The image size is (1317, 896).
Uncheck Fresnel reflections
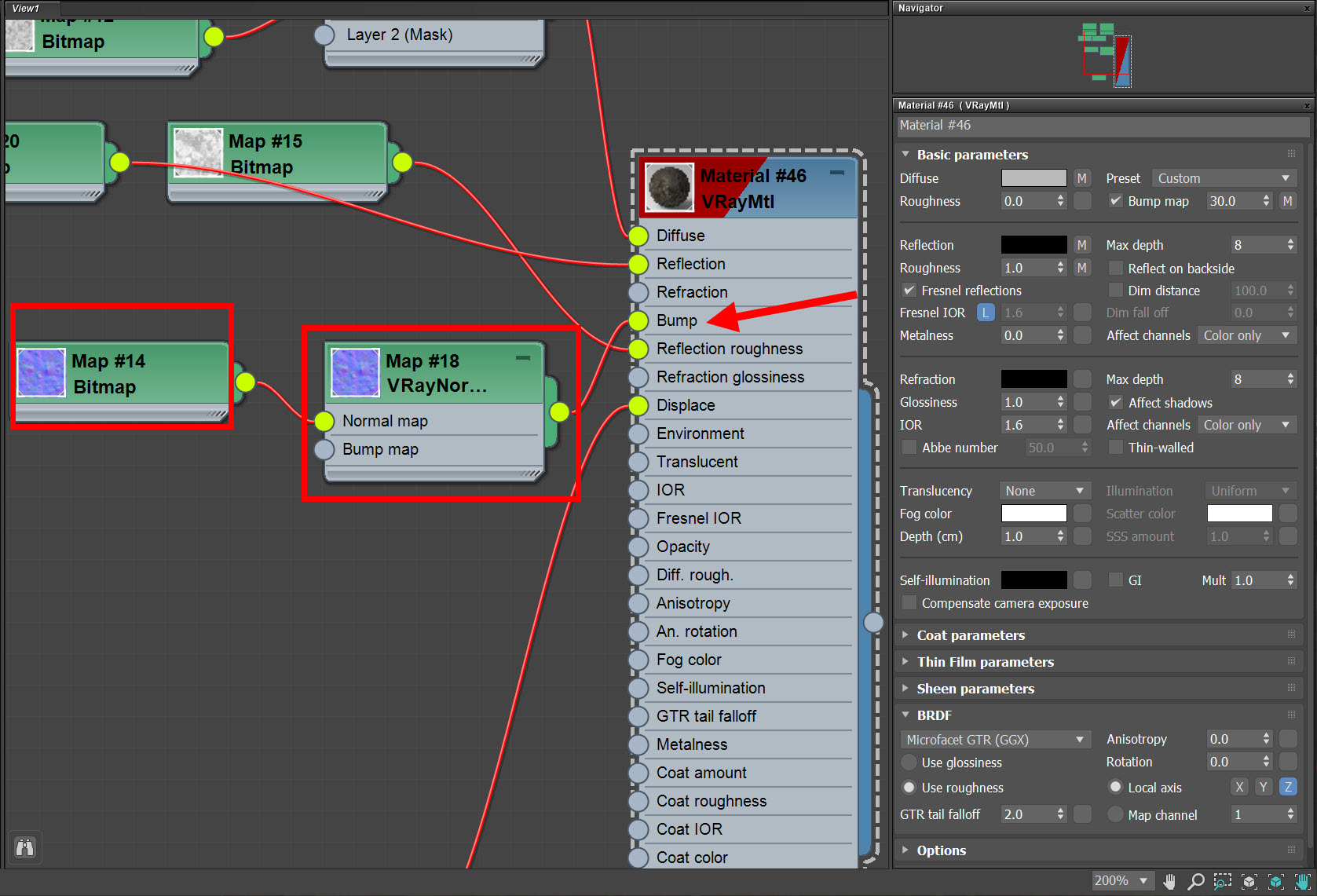[909, 291]
